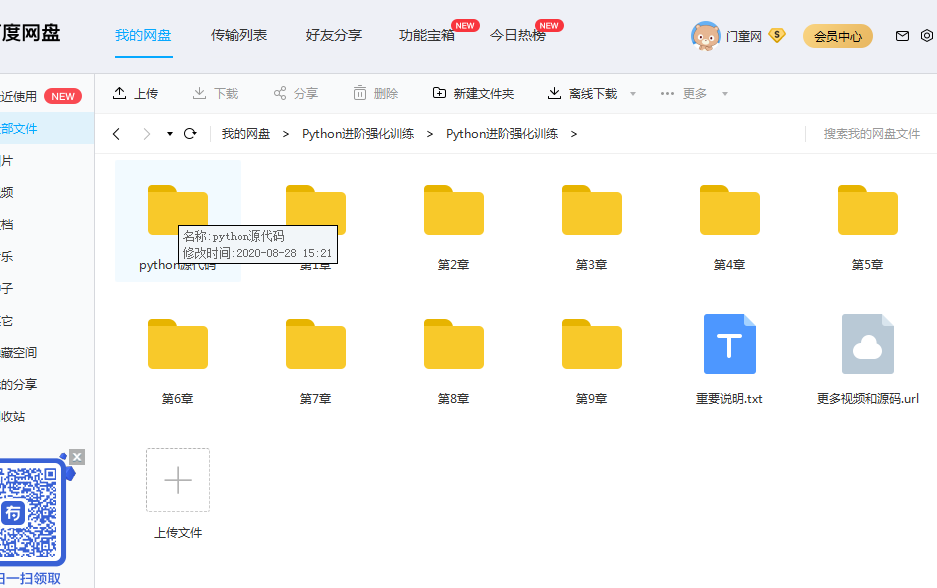Switch to 传输列表 tab
The width and height of the screenshot is (937, 588).
pos(239,35)
